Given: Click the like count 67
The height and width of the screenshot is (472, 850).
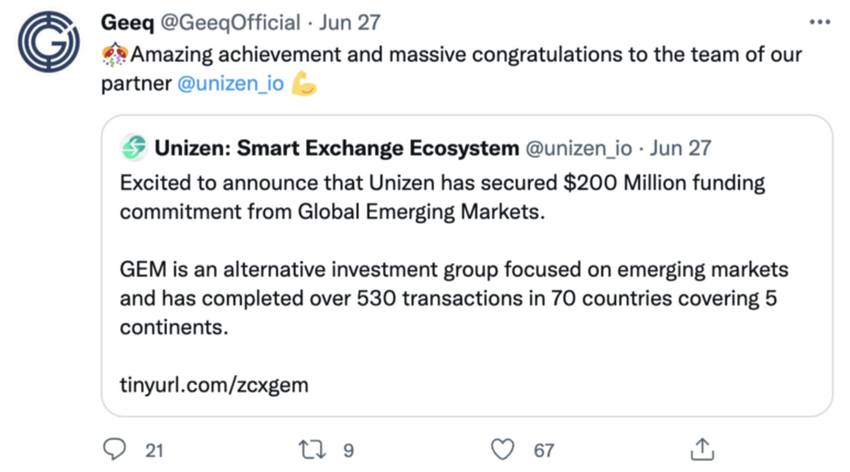Looking at the screenshot, I should (544, 451).
